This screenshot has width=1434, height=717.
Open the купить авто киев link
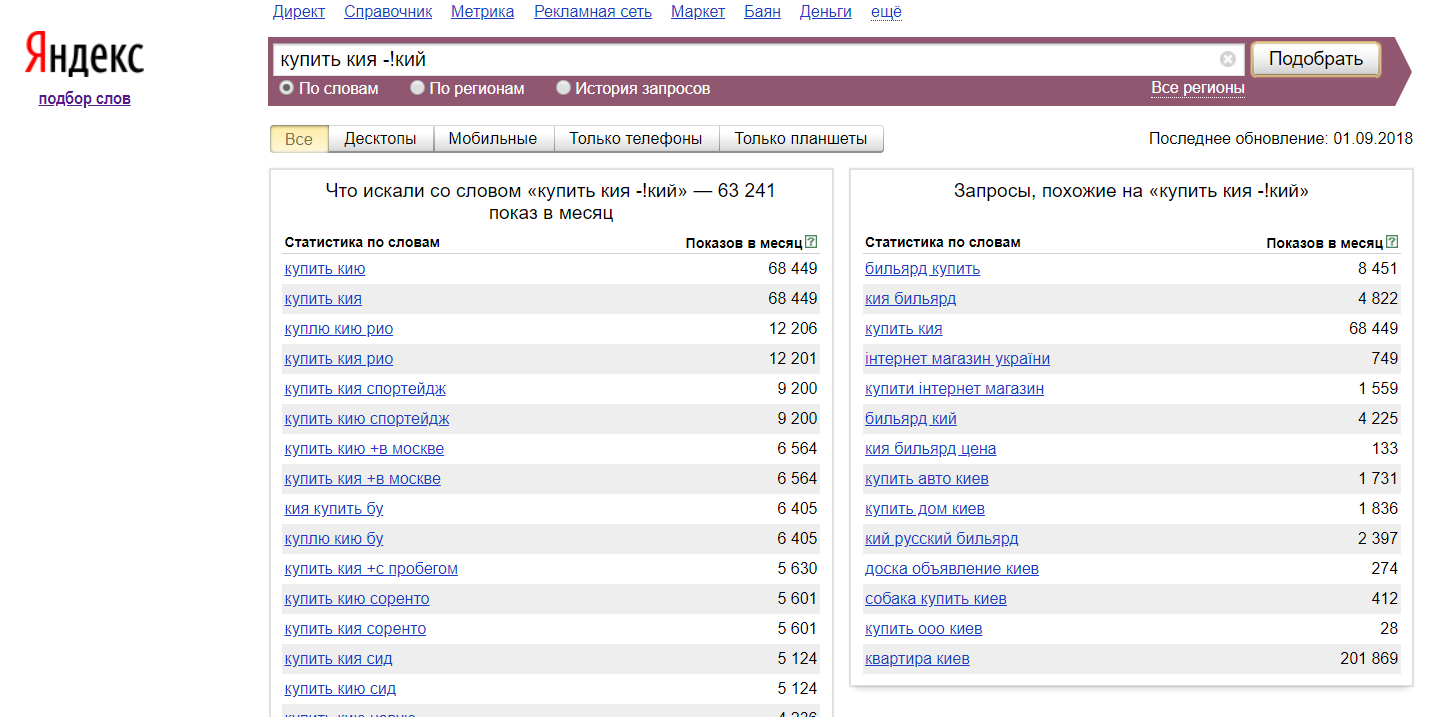point(927,479)
